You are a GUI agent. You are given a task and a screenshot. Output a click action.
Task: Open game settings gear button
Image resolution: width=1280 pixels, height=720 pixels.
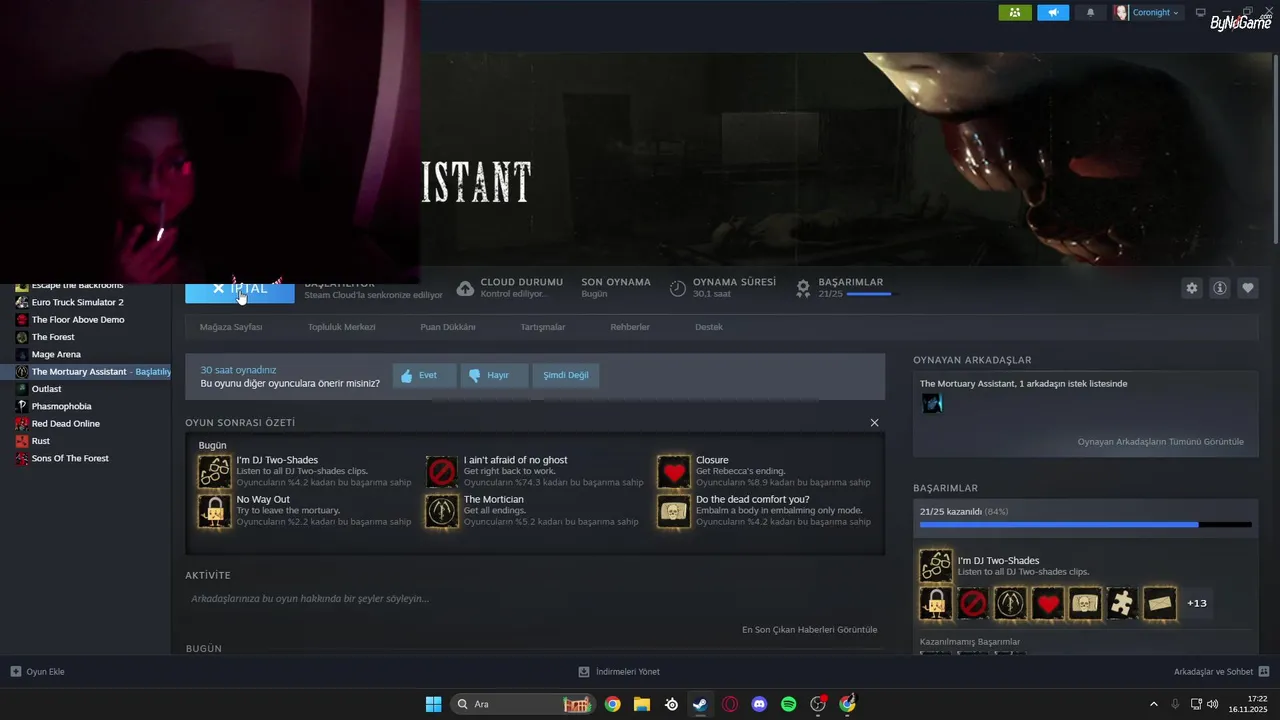1191,288
